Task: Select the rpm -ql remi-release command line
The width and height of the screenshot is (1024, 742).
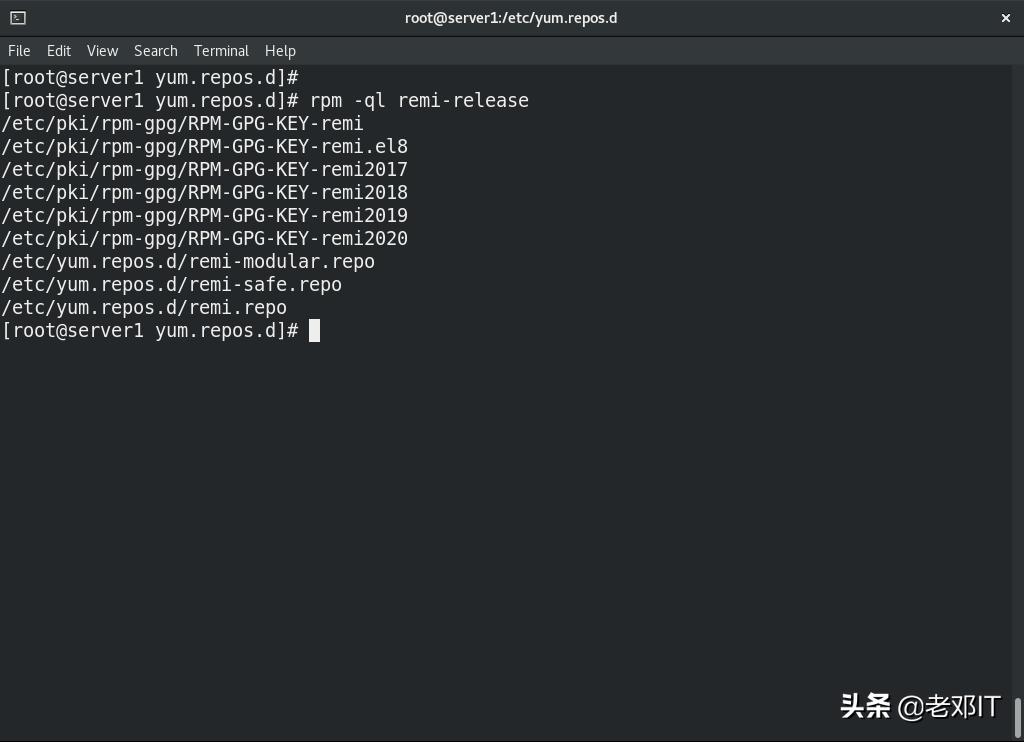Action: [420, 100]
